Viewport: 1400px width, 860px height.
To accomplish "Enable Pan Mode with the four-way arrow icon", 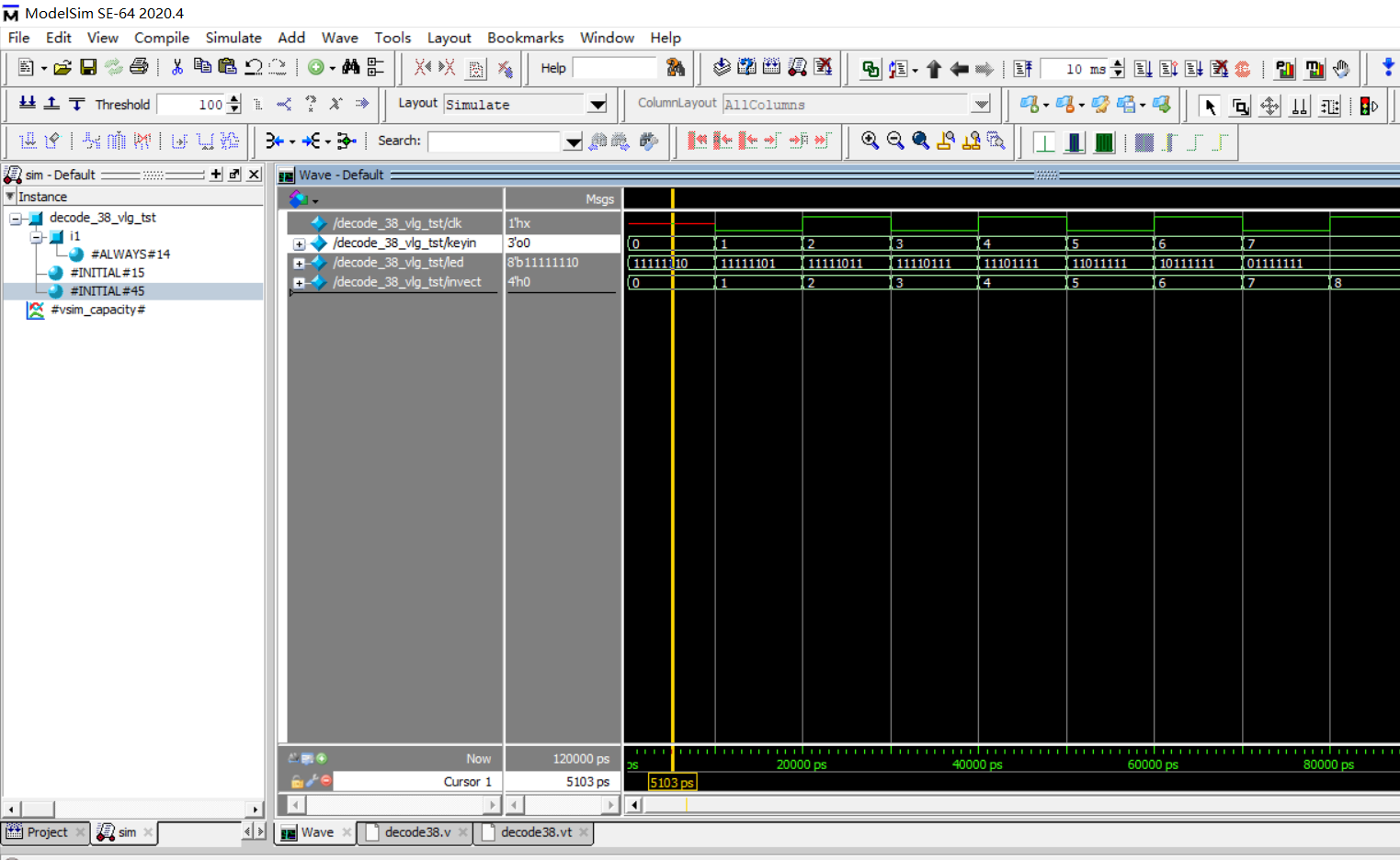I will [1269, 106].
